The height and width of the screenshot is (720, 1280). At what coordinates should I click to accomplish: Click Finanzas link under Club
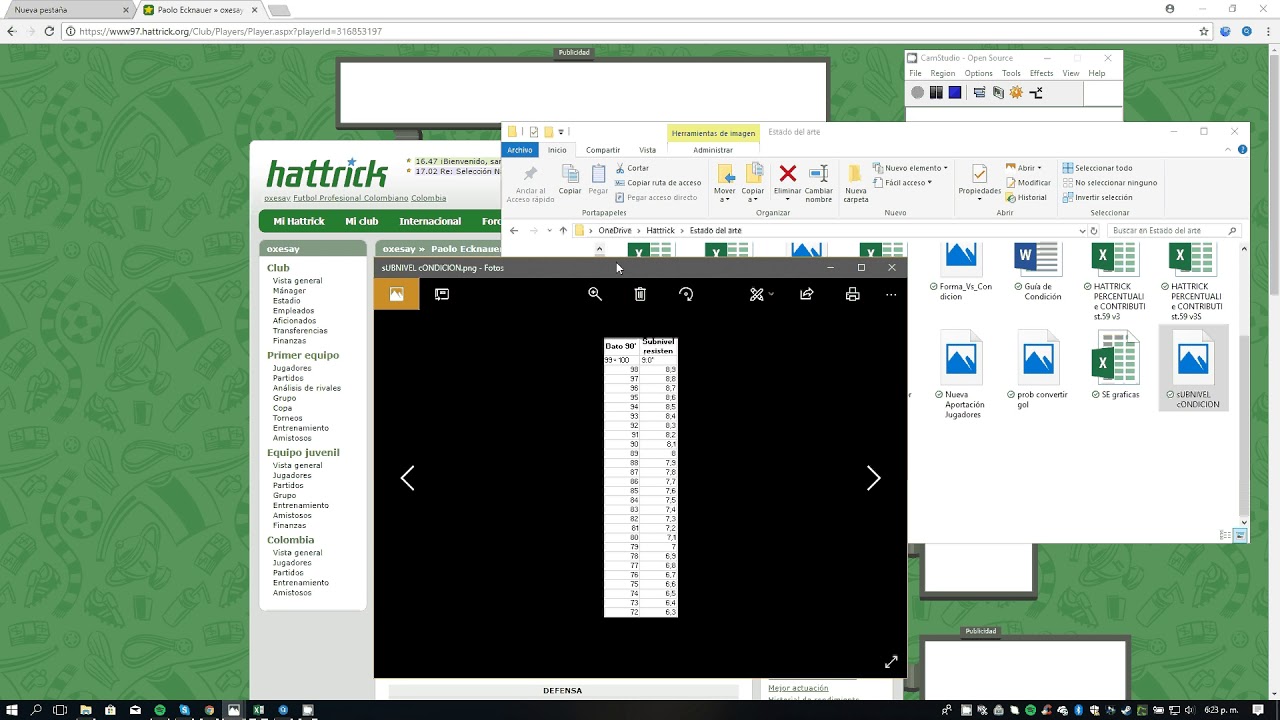(290, 340)
